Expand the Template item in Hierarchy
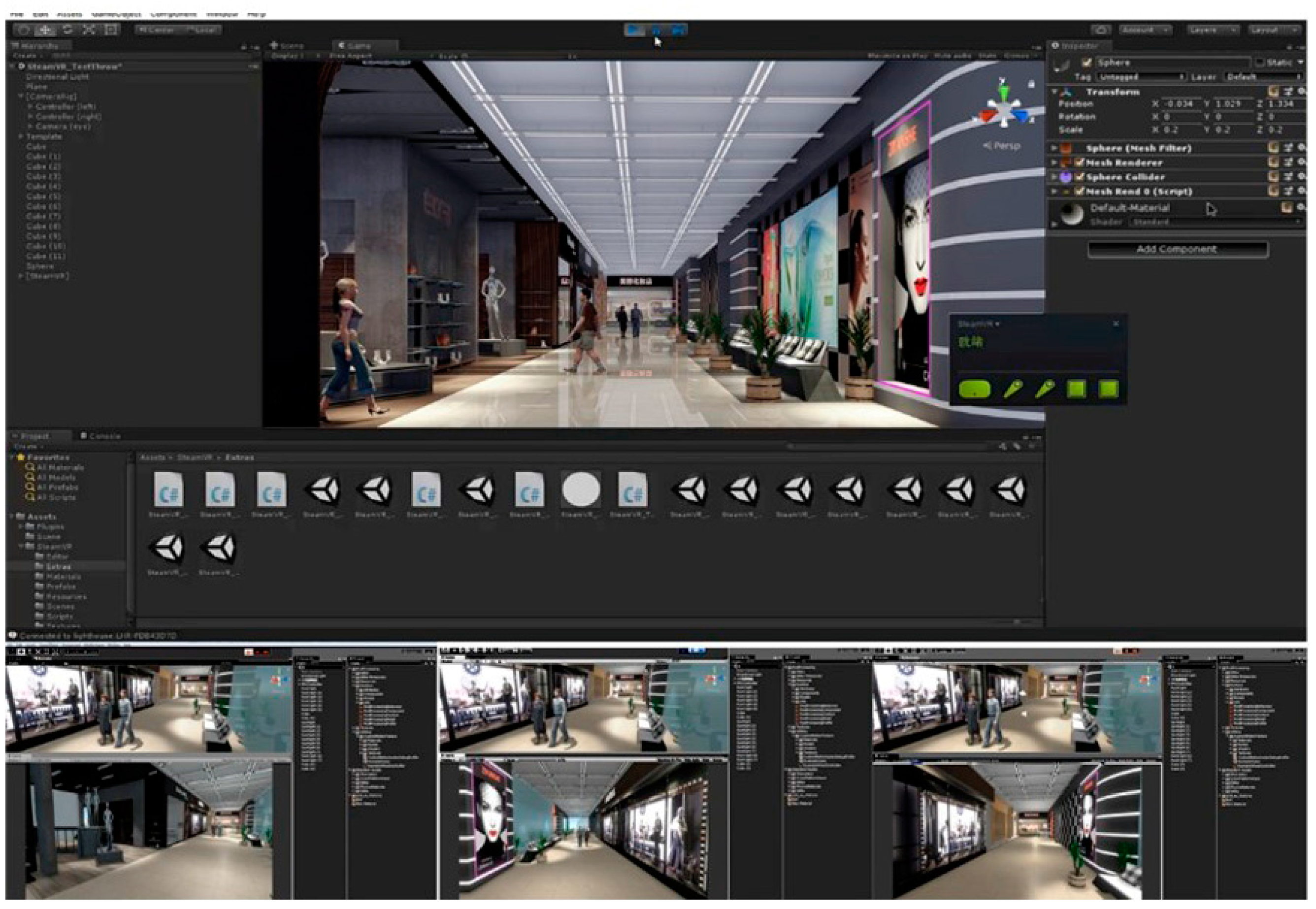Image resolution: width=1316 pixels, height=909 pixels. pos(21,137)
